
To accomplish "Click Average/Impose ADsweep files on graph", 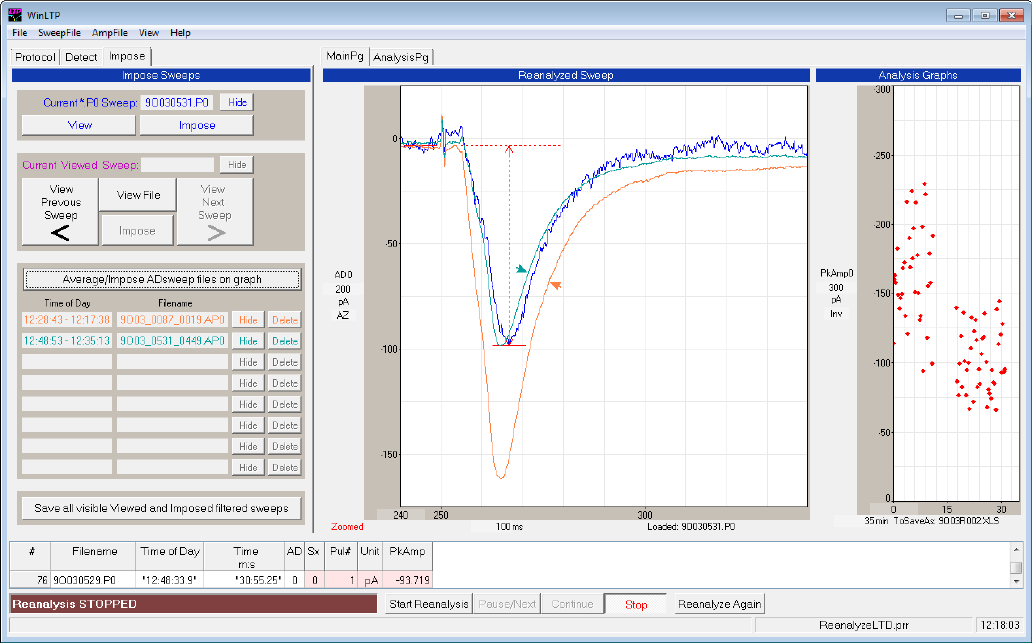I will [161, 279].
